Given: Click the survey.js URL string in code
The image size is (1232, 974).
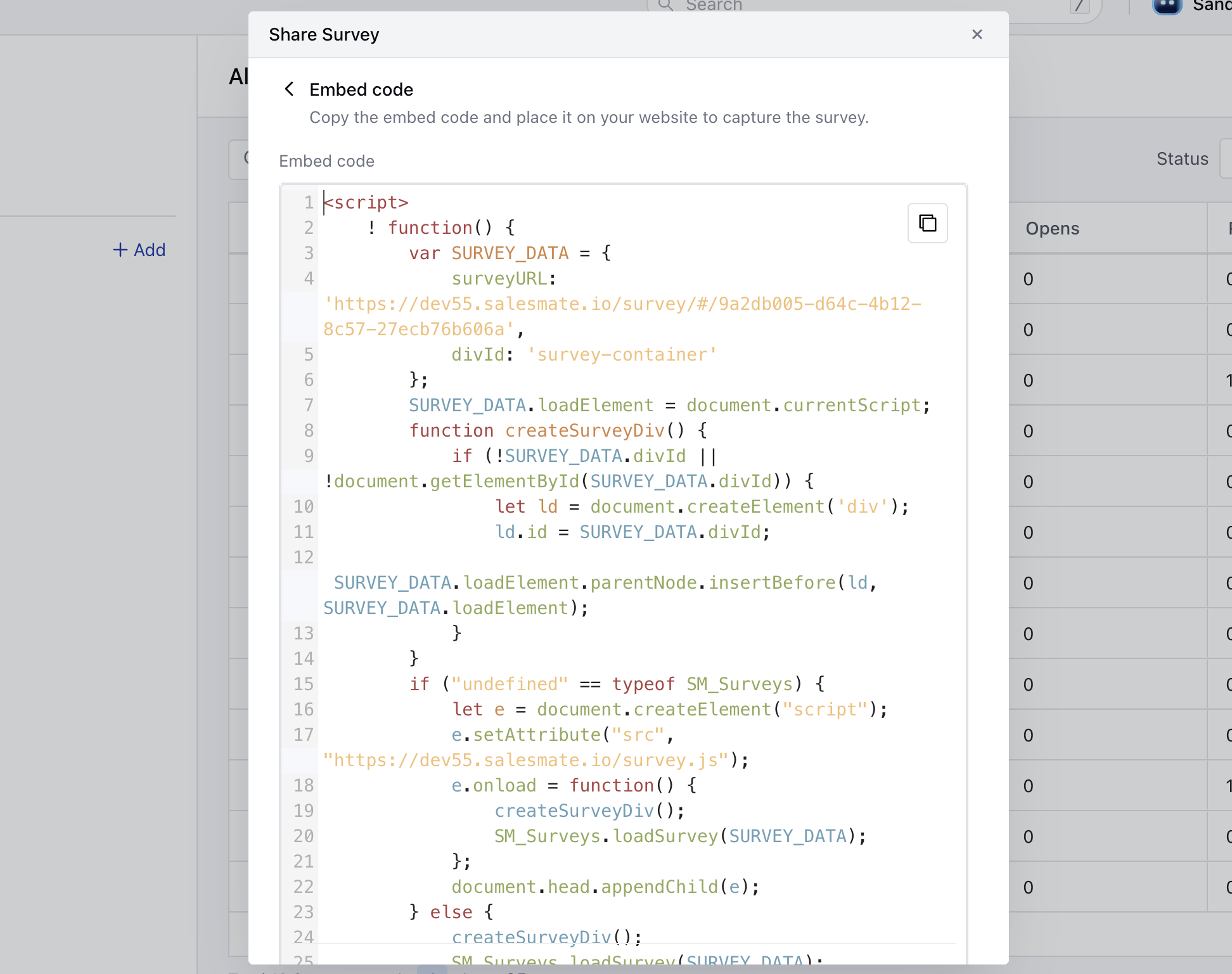Looking at the screenshot, I should coord(526,760).
